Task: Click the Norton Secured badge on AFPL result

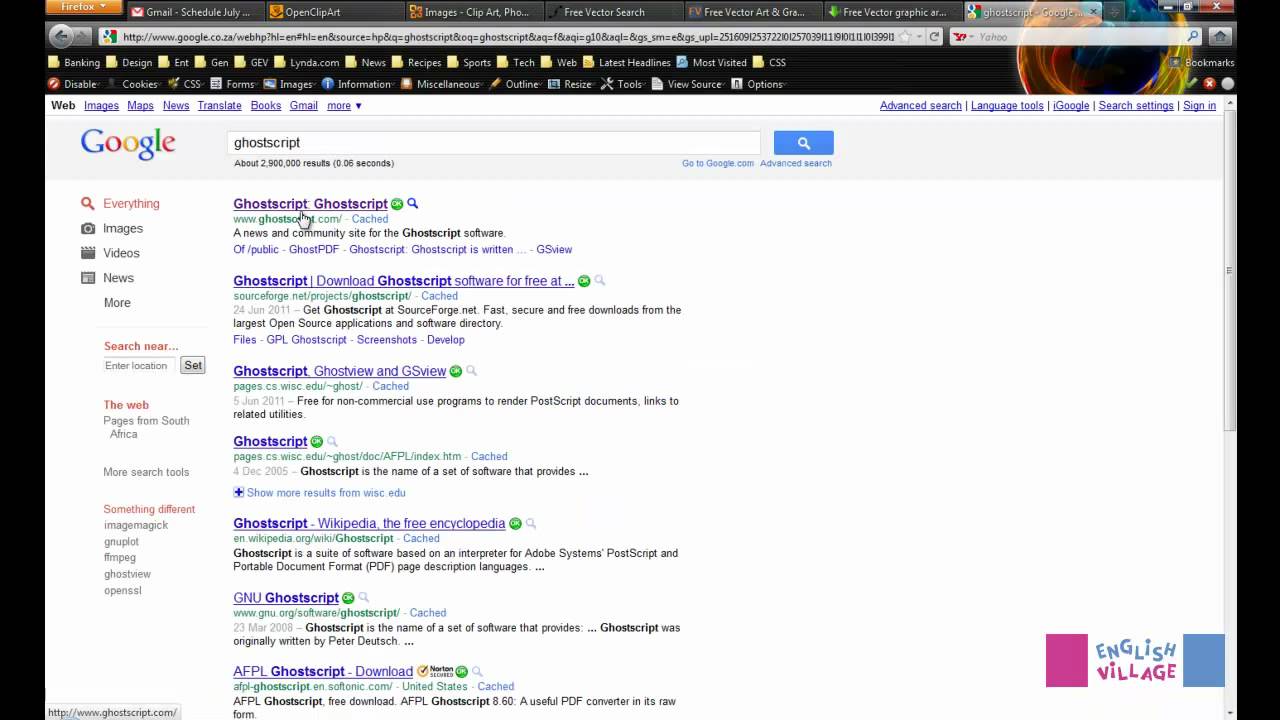Action: 435,671
